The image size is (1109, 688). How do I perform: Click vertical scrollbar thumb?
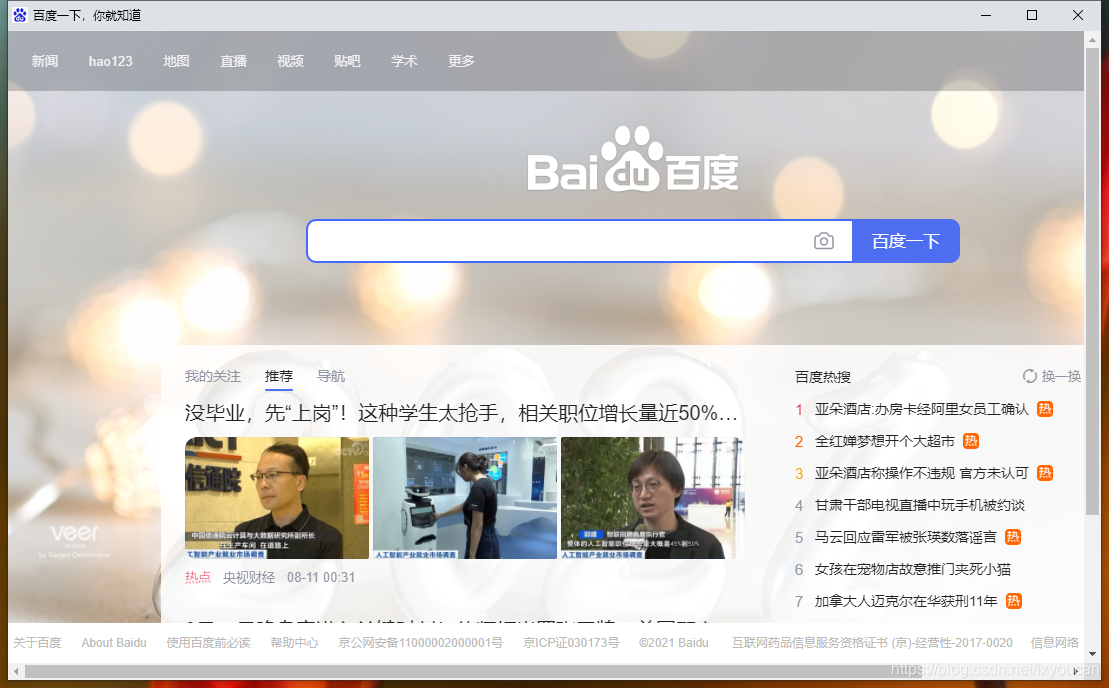click(1092, 279)
